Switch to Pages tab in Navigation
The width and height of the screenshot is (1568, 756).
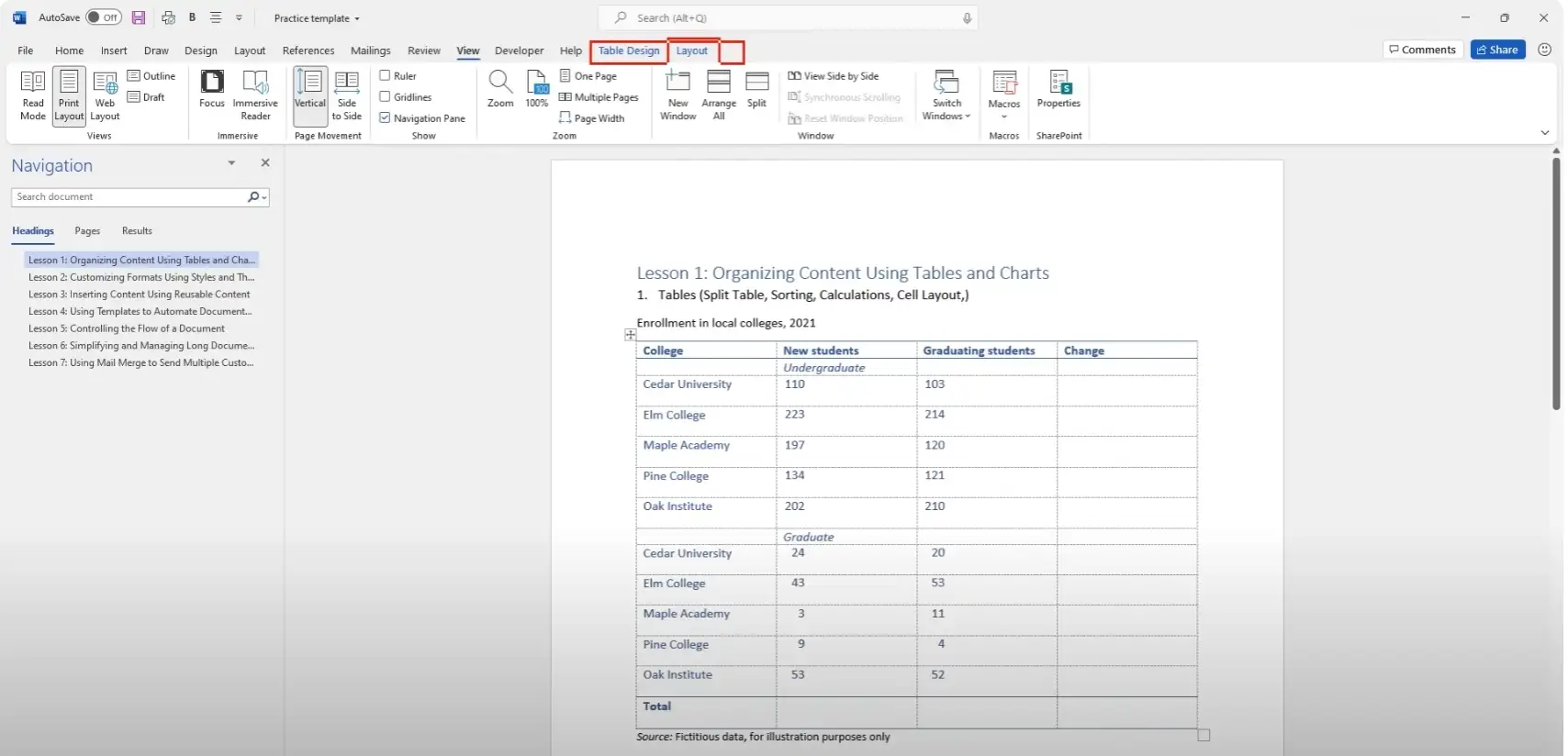[87, 231]
